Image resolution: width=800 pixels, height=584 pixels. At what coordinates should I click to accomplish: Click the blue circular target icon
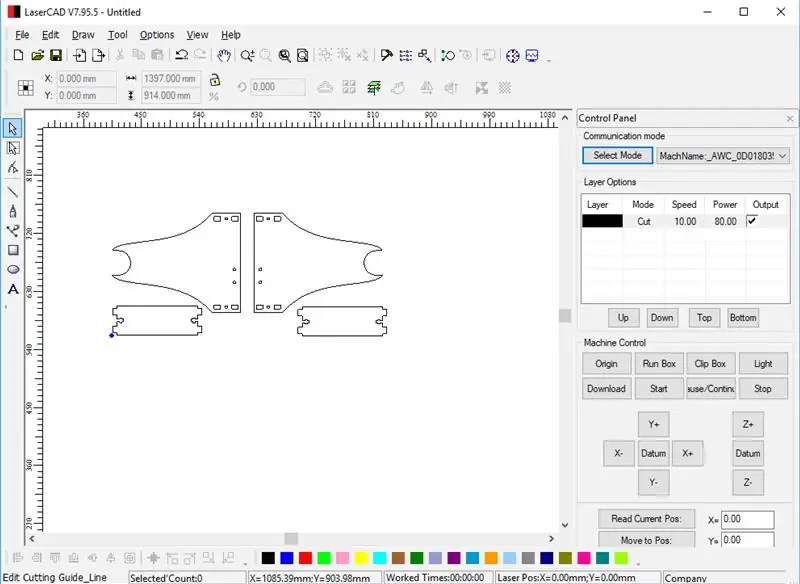(512, 55)
